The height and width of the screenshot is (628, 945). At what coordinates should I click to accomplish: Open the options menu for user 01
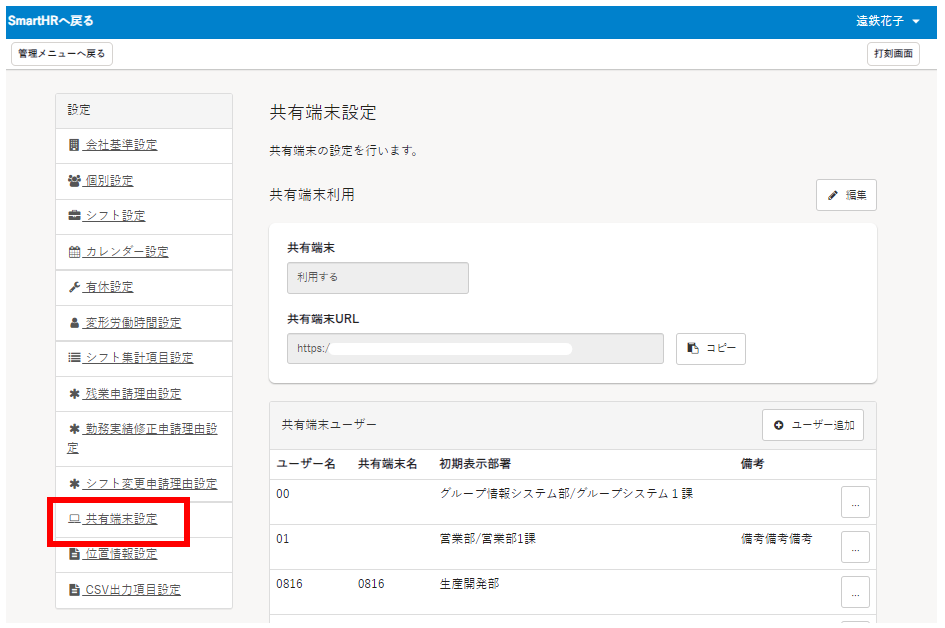(855, 547)
